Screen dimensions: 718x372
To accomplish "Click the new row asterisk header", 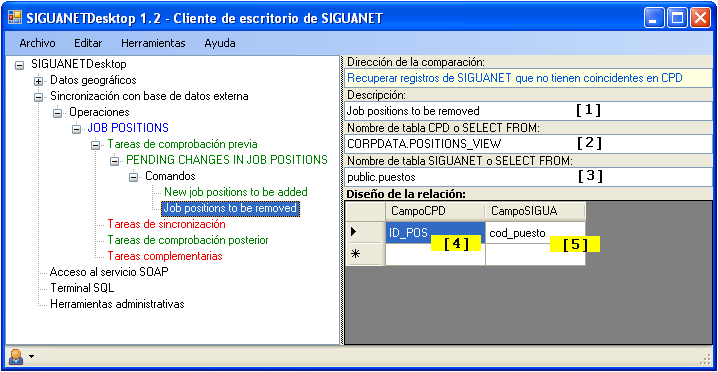I will (365, 254).
